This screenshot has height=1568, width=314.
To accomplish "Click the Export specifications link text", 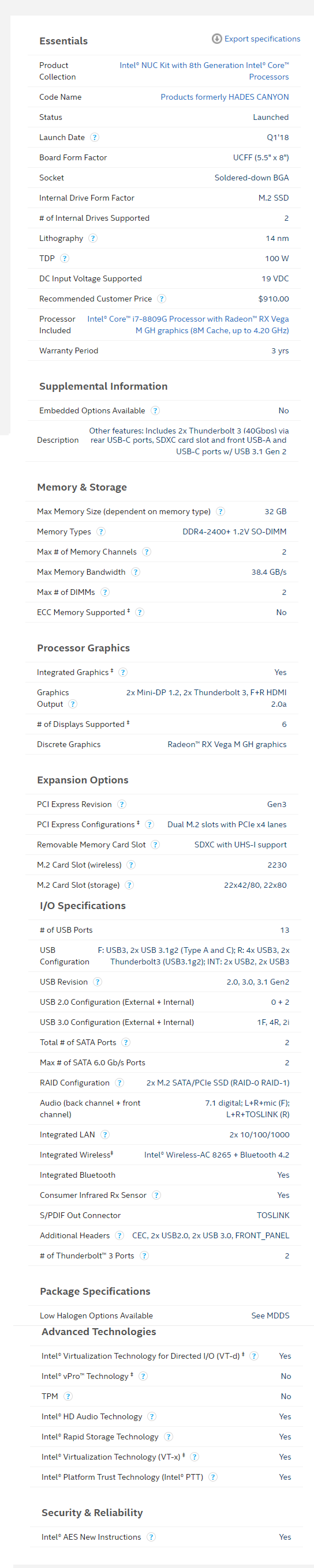I will pyautogui.click(x=262, y=39).
